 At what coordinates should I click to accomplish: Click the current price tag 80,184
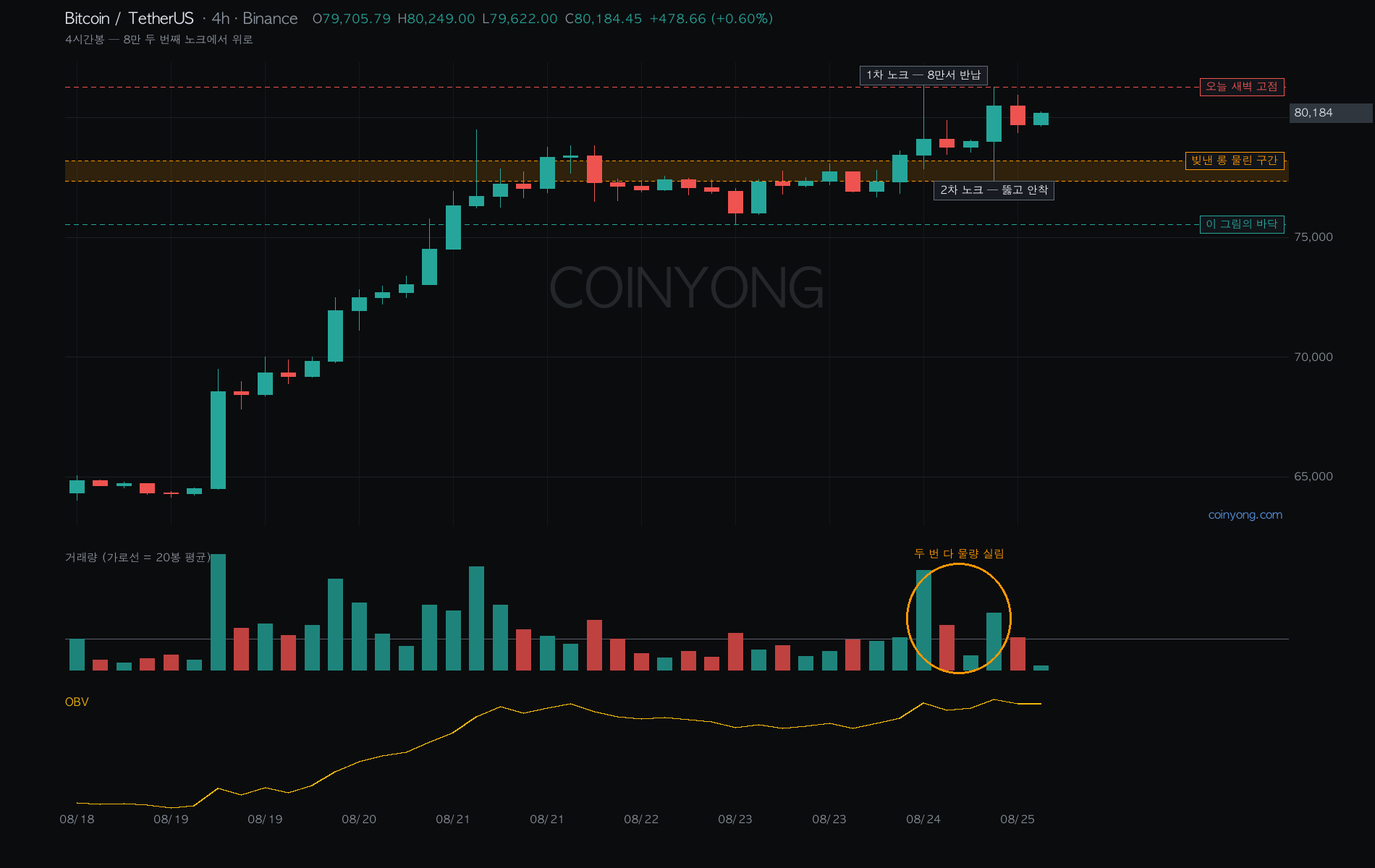pyautogui.click(x=1330, y=113)
